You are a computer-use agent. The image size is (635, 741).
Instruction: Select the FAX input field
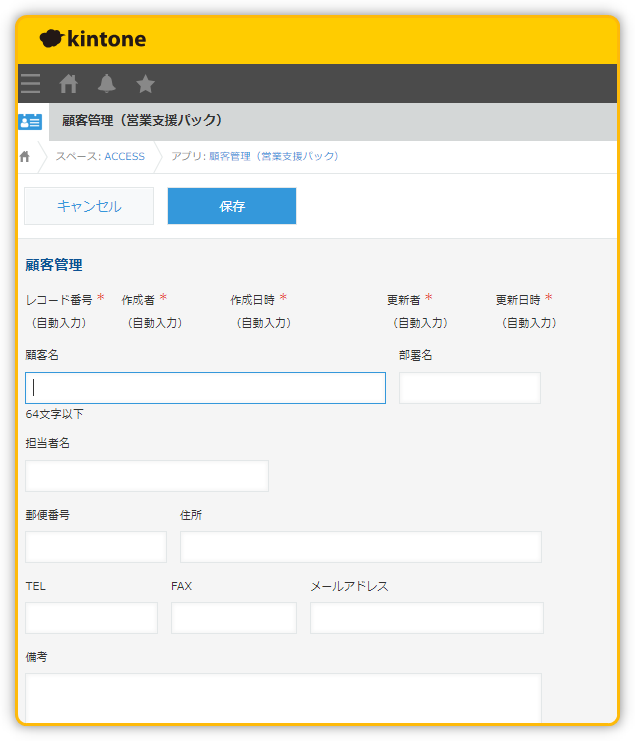pos(233,618)
